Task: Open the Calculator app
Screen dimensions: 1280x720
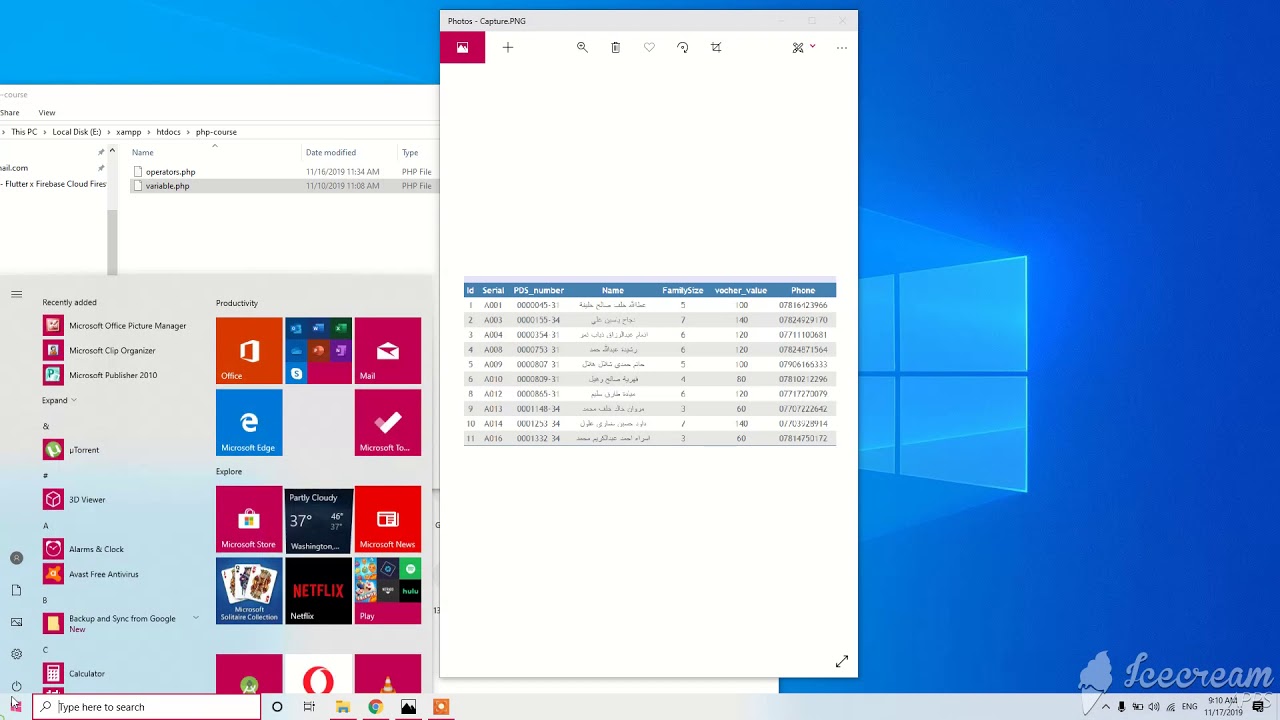Action: pyautogui.click(x=75, y=673)
